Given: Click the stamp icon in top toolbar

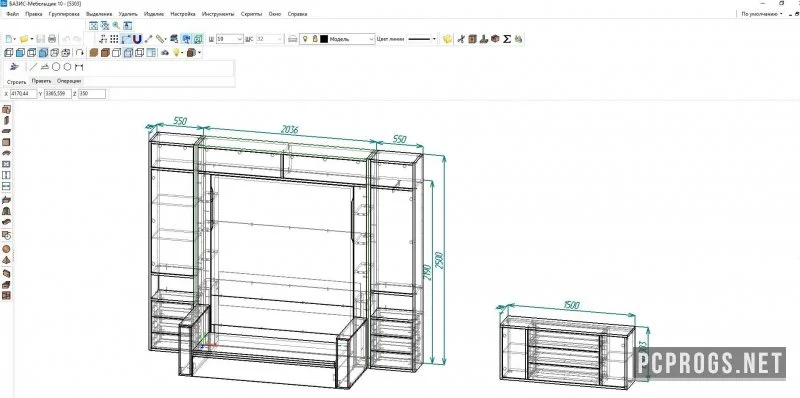Looking at the screenshot, I should [x=484, y=39].
